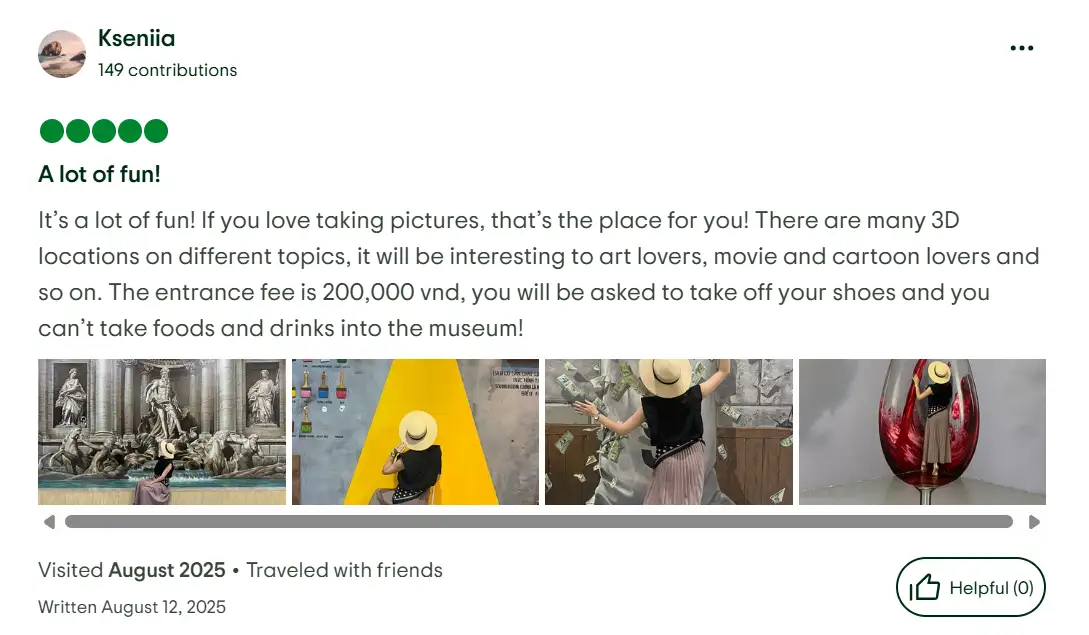This screenshot has height=635, width=1089.
Task: Open the flying money photo thumbnail
Action: [669, 431]
